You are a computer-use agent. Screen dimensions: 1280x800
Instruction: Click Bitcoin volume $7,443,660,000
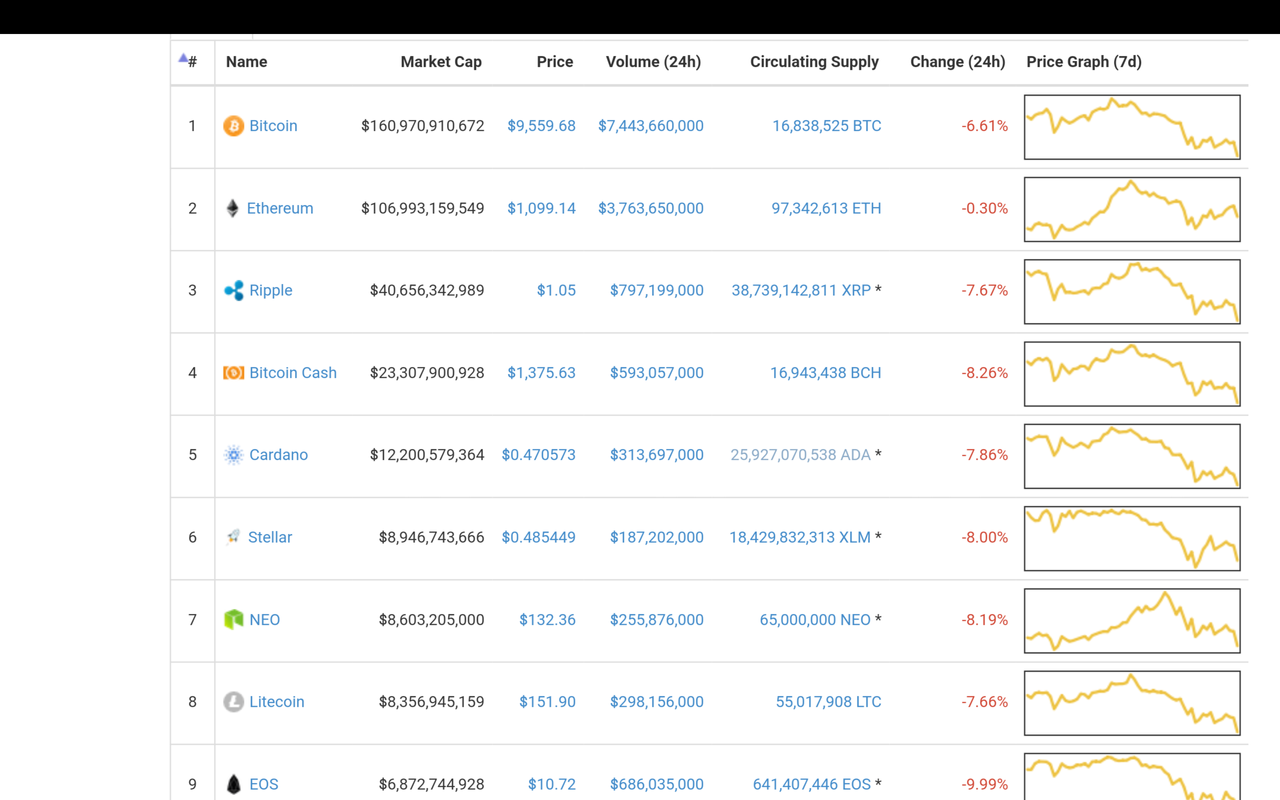pos(651,126)
